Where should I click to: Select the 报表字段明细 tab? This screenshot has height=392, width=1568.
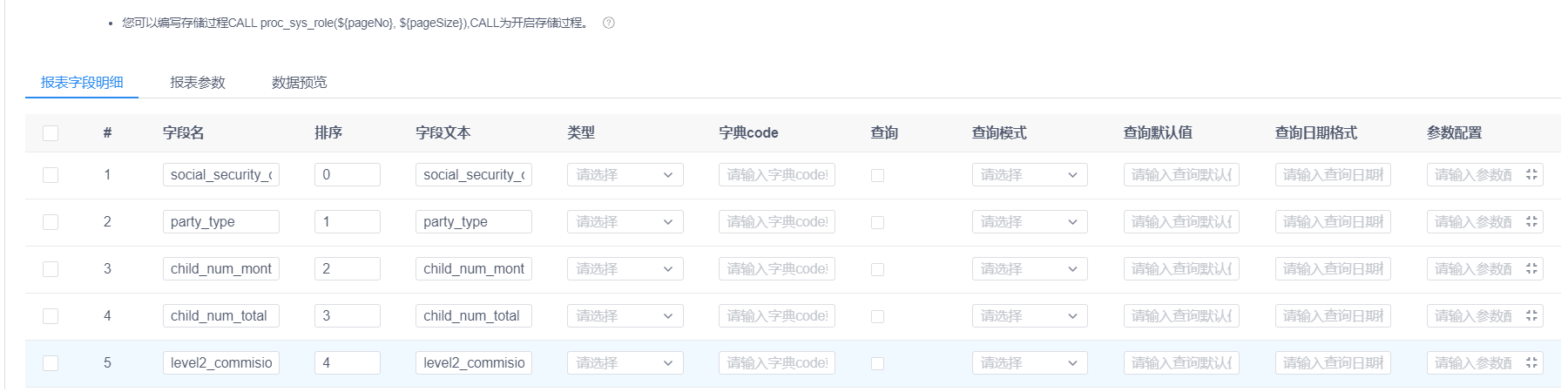[x=82, y=82]
